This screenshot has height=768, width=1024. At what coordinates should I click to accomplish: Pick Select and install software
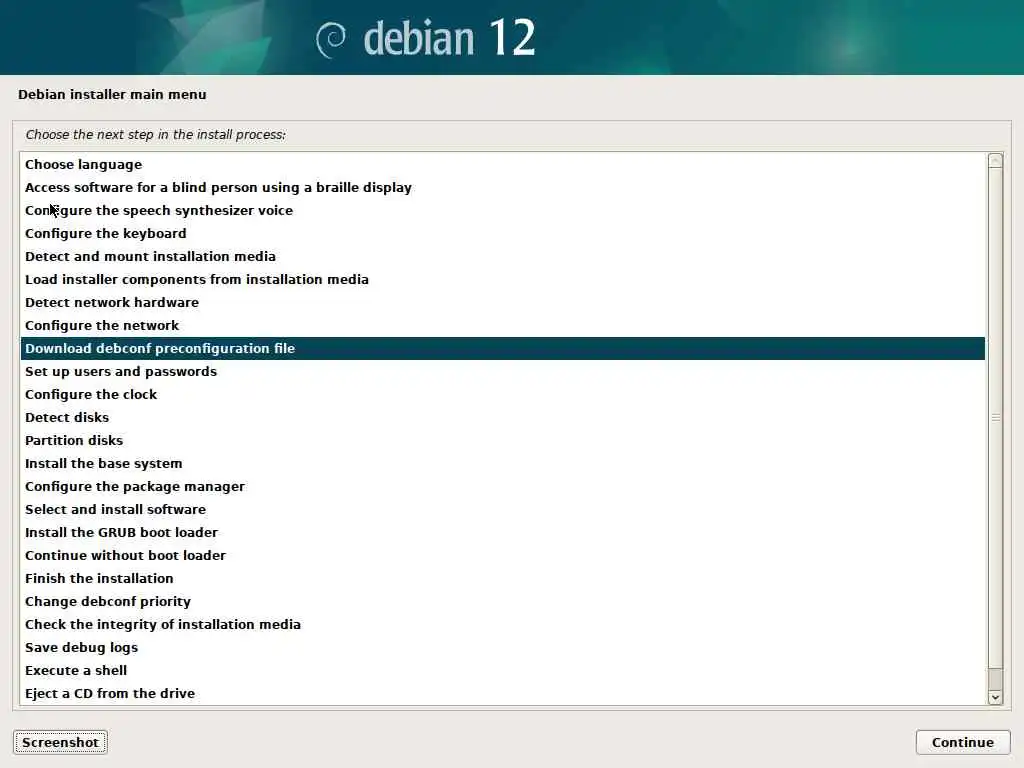[502, 509]
